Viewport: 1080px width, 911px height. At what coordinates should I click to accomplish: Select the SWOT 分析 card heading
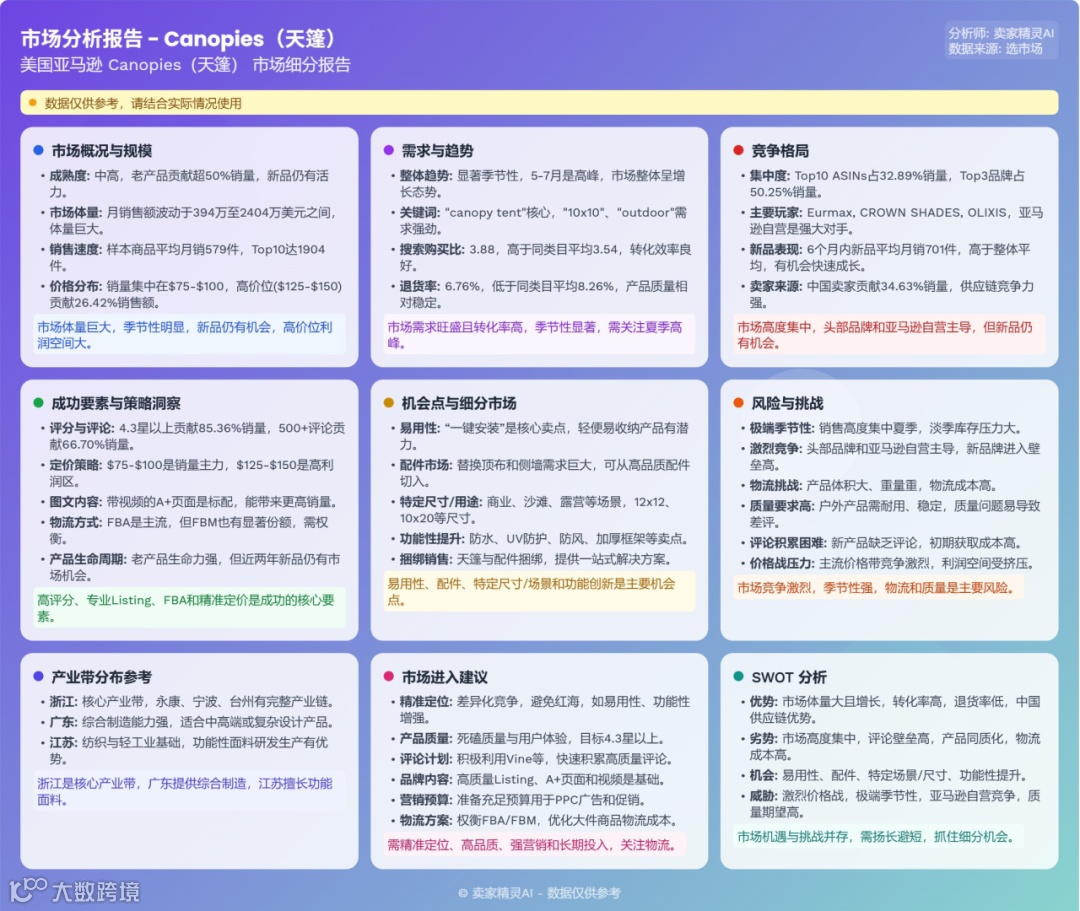click(x=789, y=677)
